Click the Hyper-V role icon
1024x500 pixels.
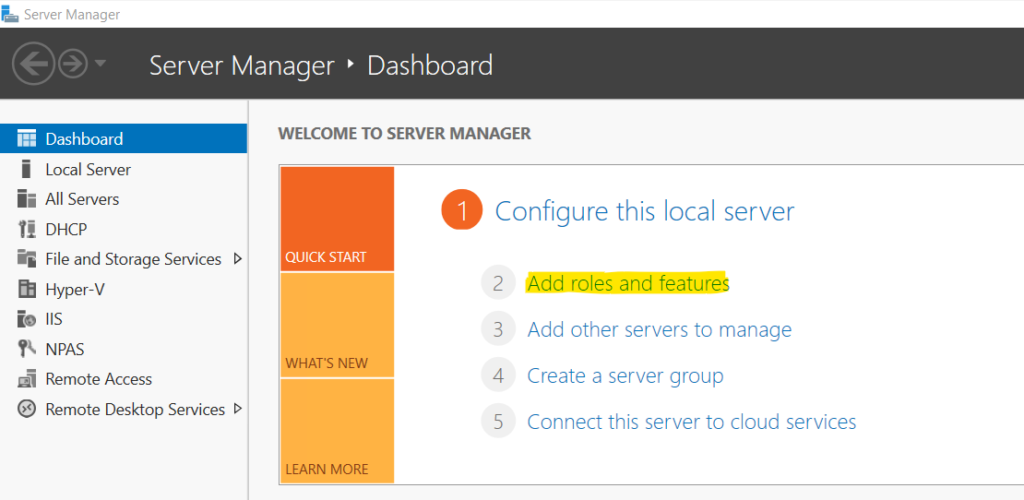coord(27,289)
